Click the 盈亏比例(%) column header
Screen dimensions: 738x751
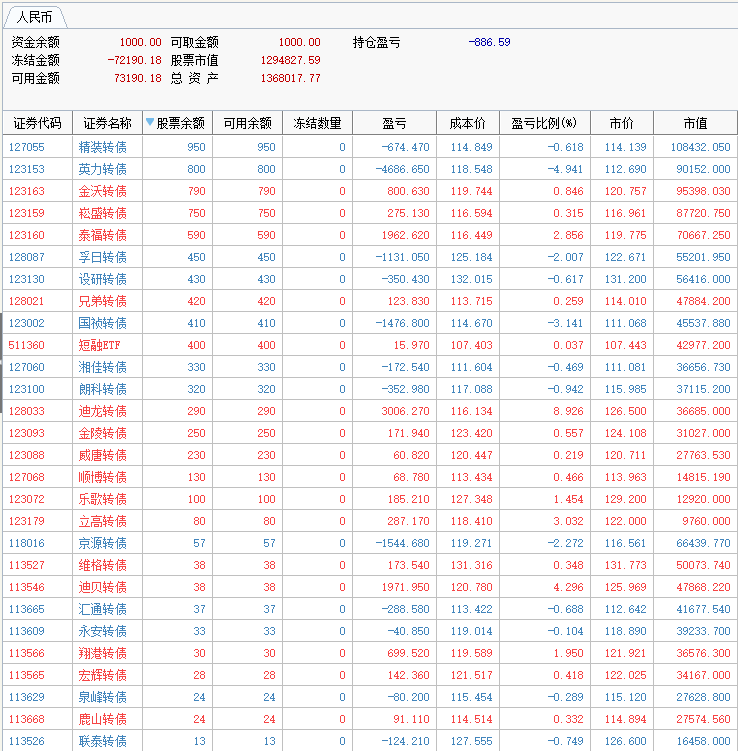(x=544, y=123)
